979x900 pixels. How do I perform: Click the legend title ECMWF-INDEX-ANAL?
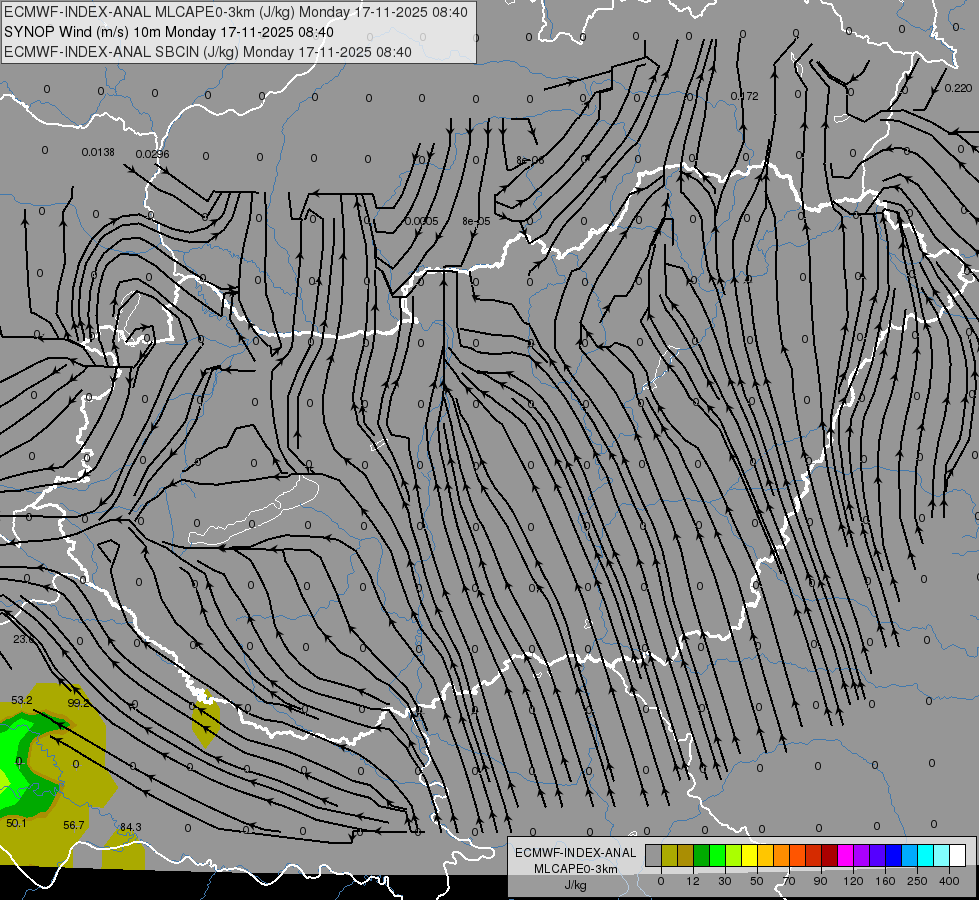576,853
